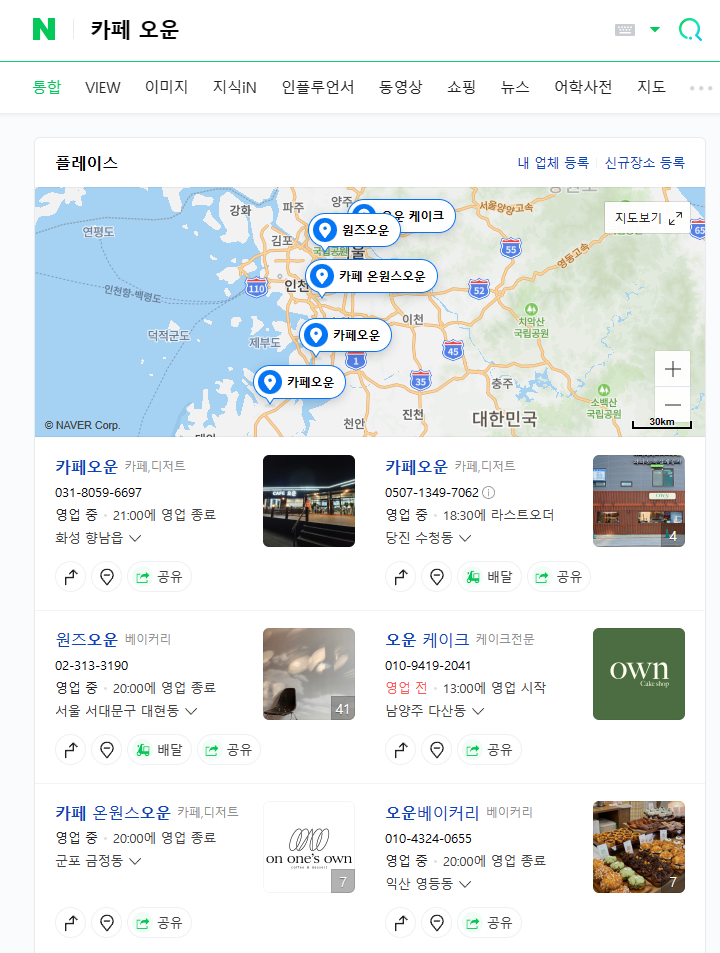Click the 신규장소 등록 link

click(645, 163)
